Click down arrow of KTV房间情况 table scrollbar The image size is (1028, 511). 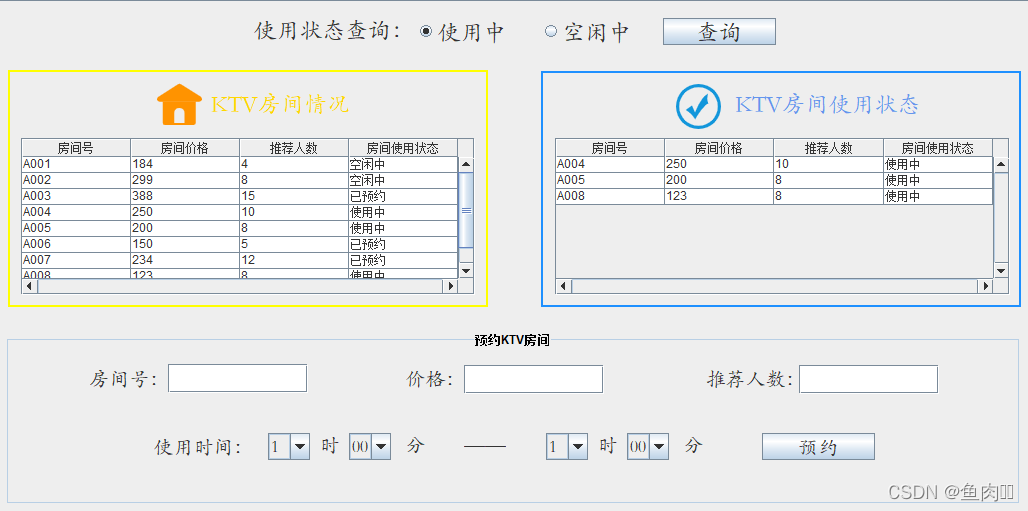[466, 270]
